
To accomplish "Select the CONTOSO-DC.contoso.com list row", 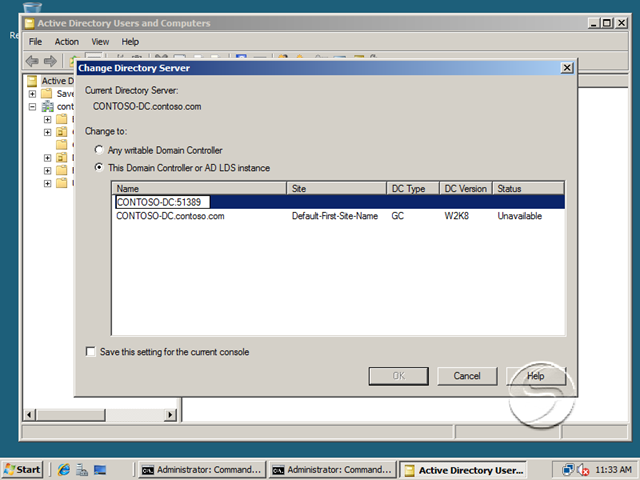I will (338, 216).
